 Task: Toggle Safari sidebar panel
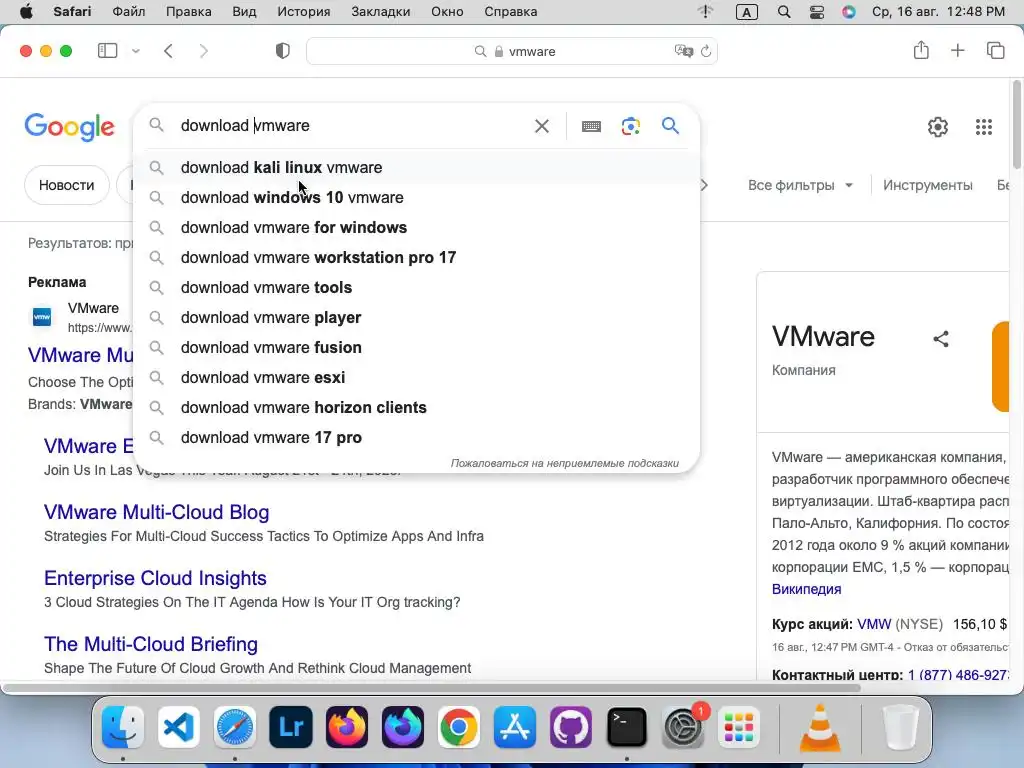tap(107, 51)
